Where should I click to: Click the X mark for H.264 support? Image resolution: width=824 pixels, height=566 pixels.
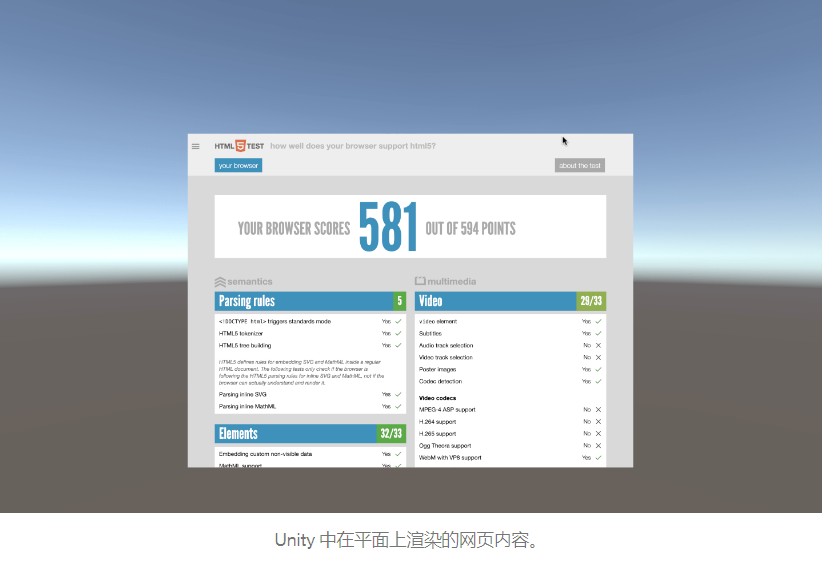(598, 422)
